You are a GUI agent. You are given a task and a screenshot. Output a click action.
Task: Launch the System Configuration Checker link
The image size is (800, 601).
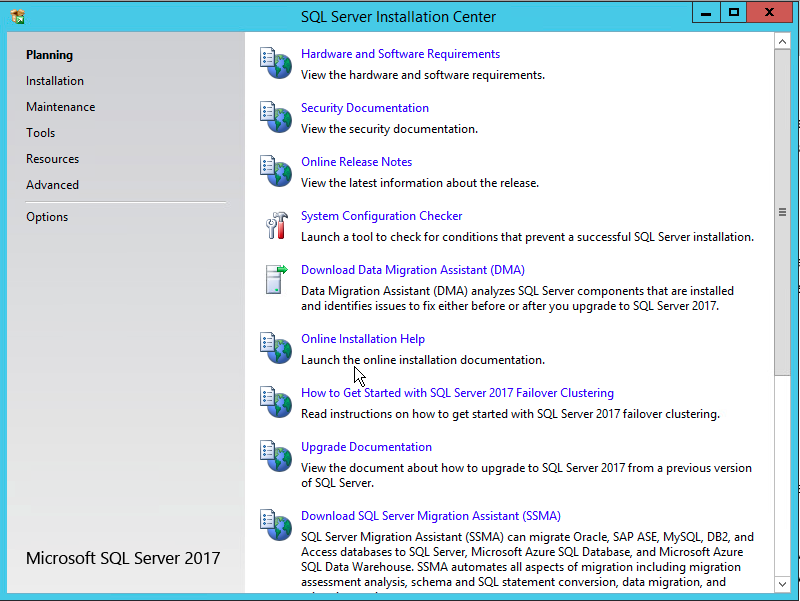tap(381, 216)
